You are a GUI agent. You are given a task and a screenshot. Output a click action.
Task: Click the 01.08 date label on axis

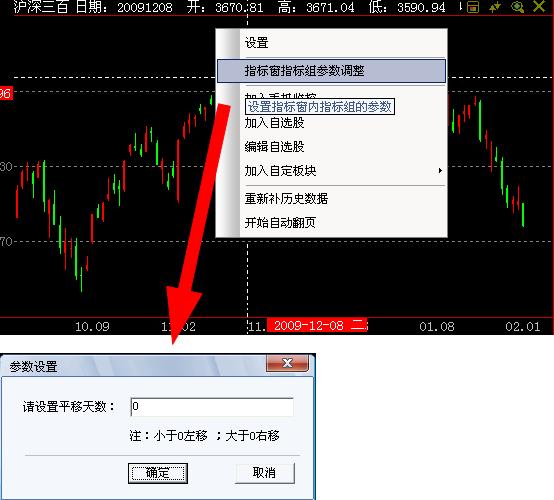click(x=437, y=326)
